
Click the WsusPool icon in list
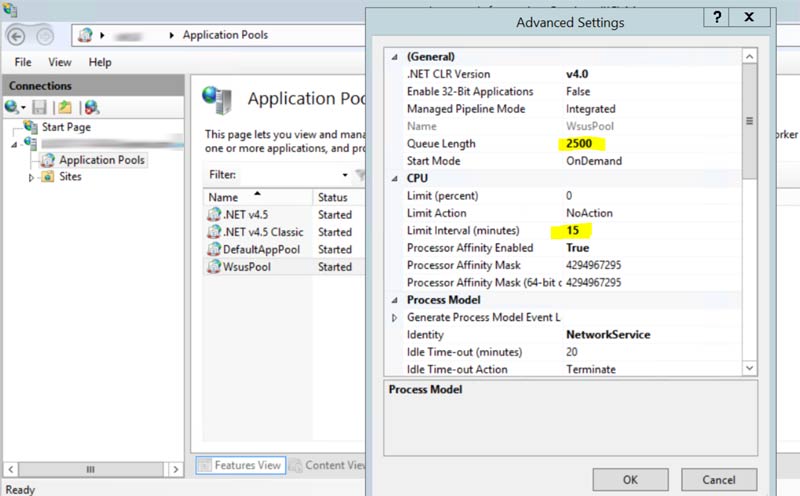pyautogui.click(x=214, y=266)
